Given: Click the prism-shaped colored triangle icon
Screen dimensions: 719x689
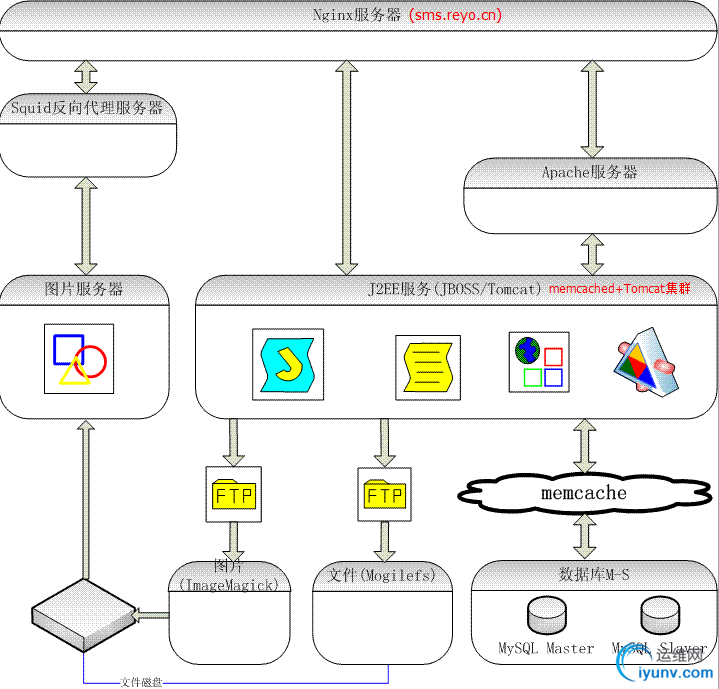Looking at the screenshot, I should (647, 361).
